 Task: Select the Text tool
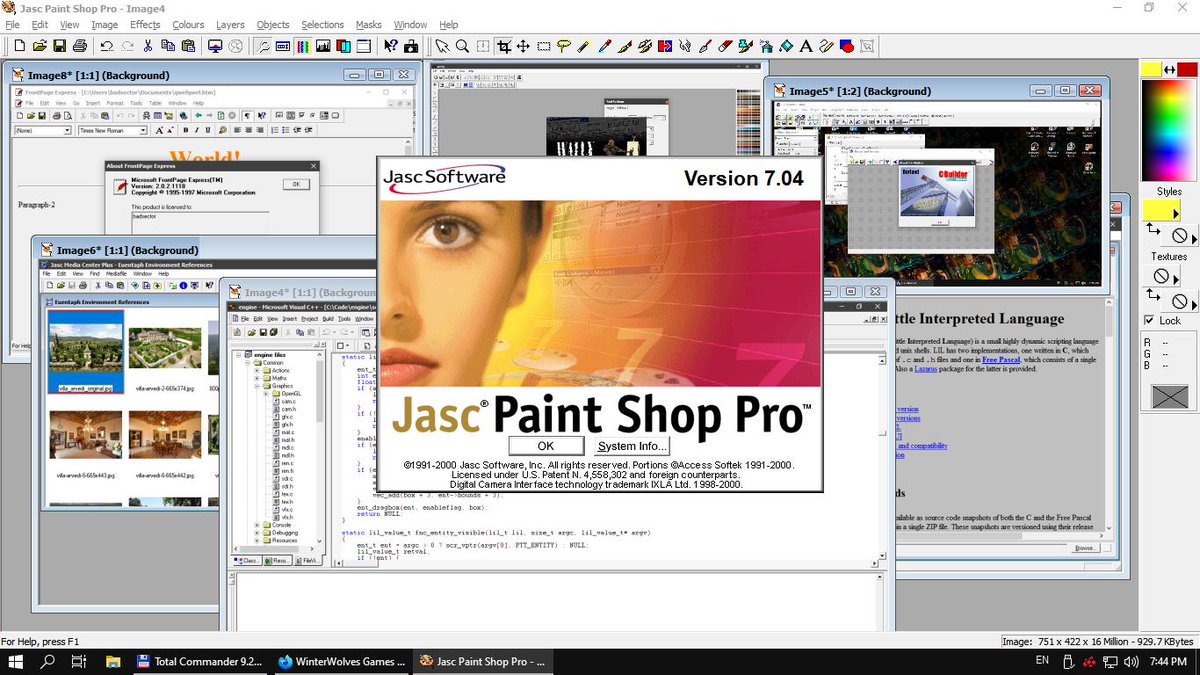805,46
